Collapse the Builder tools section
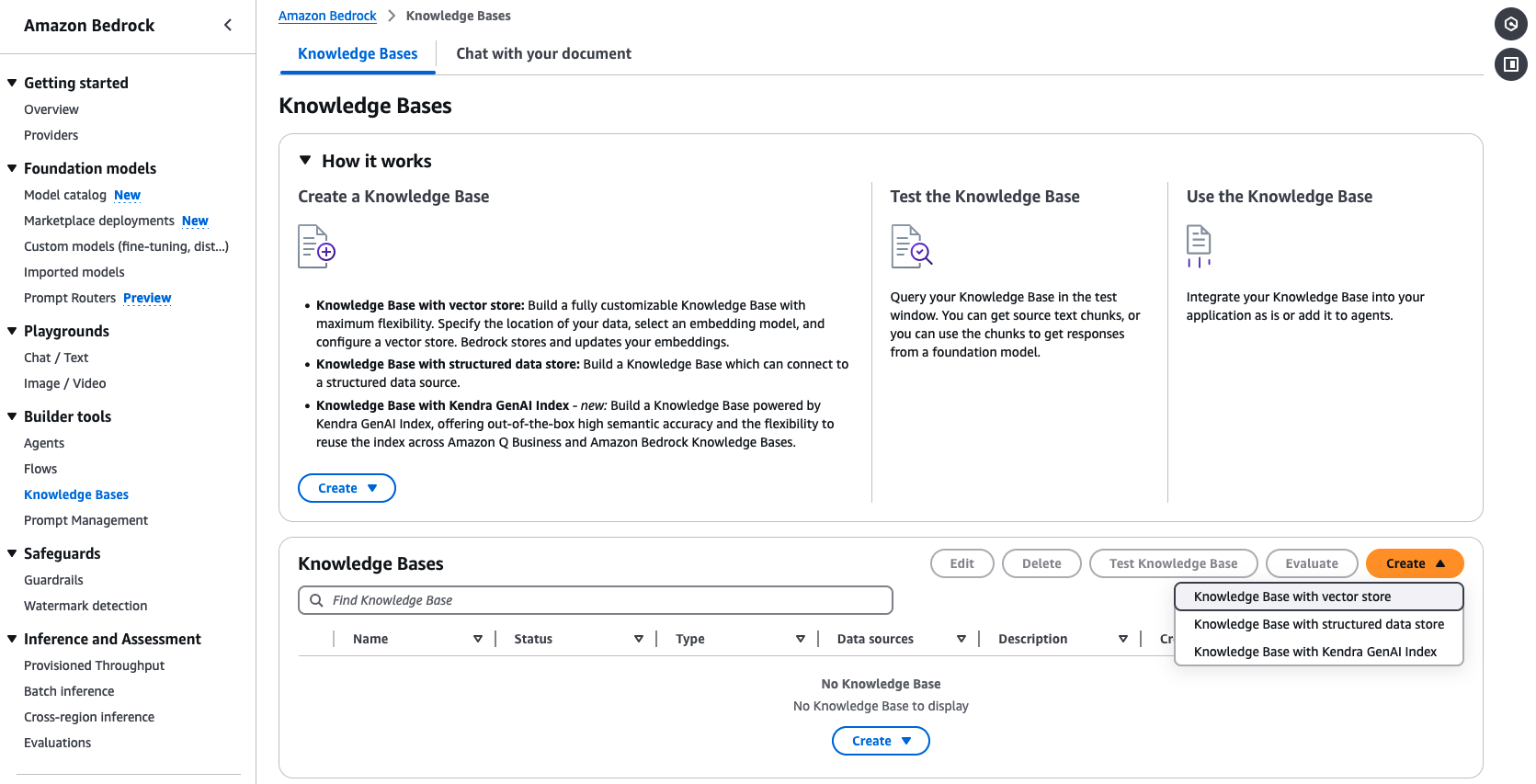 (x=12, y=416)
